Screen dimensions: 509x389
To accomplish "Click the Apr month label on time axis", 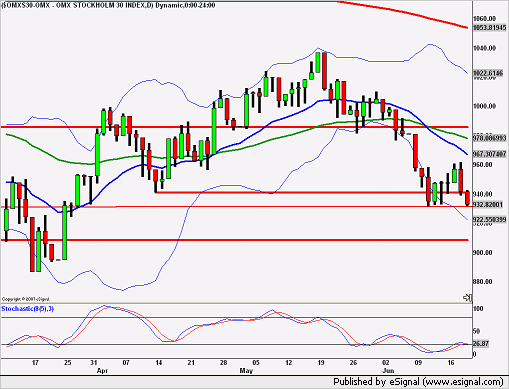I will pyautogui.click(x=102, y=371).
